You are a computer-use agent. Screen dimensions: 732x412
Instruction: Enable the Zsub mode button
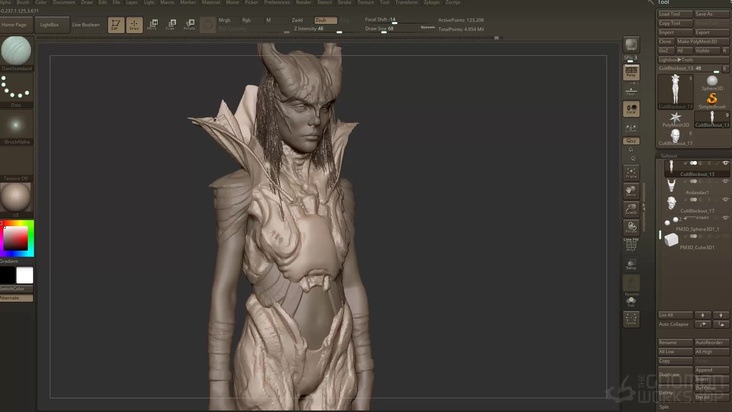[325, 20]
